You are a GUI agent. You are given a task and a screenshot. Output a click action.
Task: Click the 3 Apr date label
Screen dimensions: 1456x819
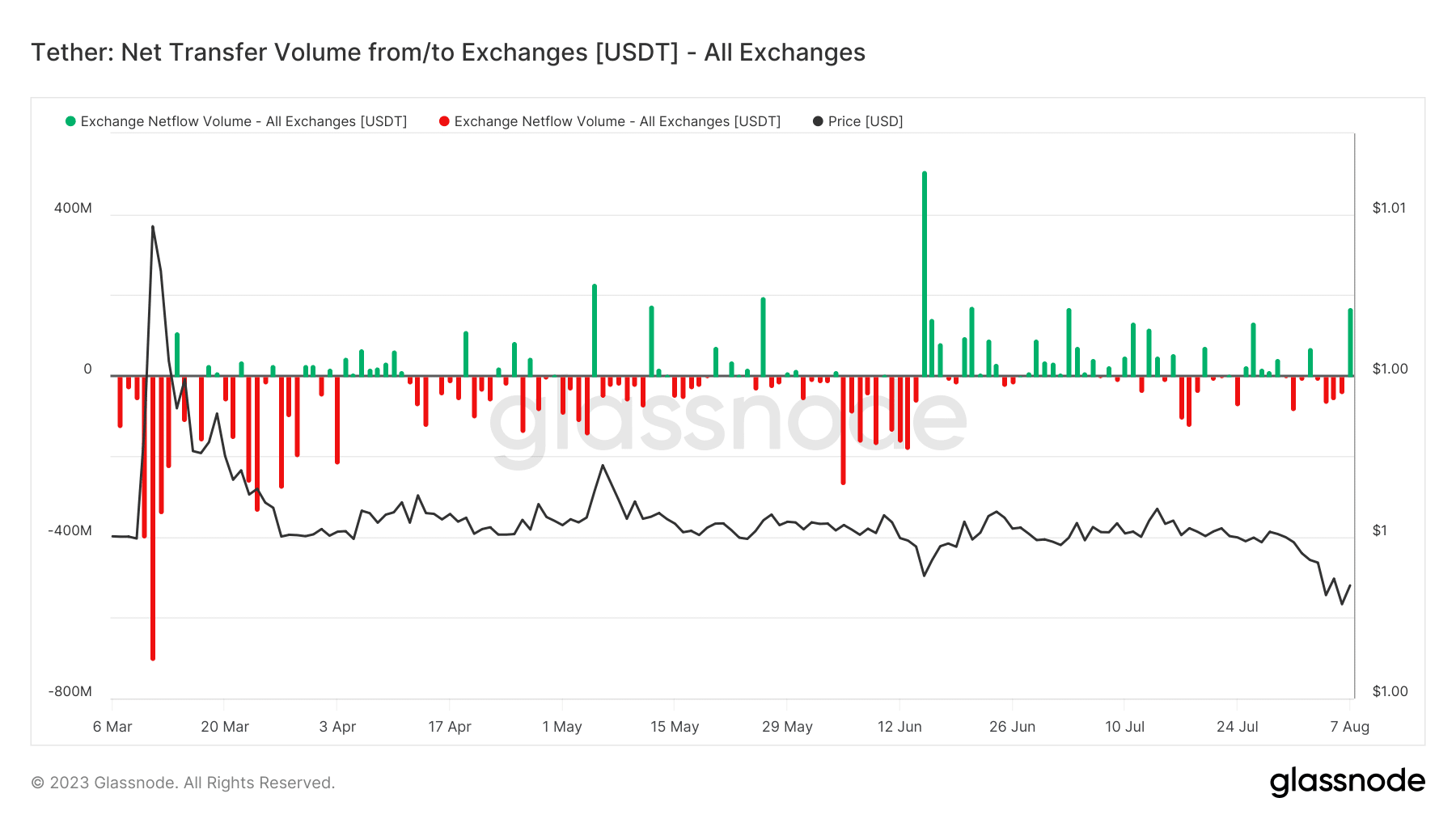point(337,727)
